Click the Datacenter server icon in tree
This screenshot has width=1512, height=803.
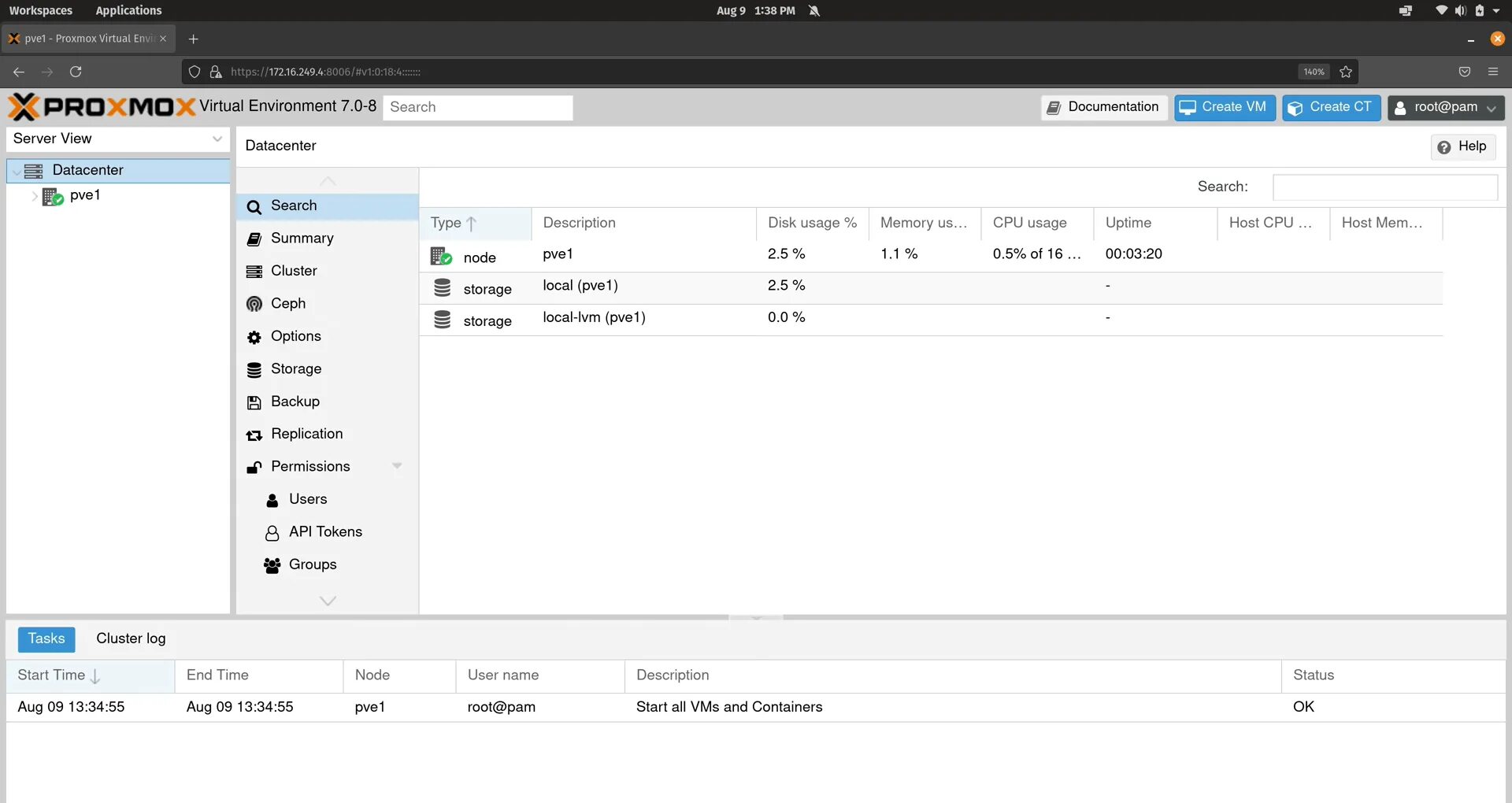33,171
